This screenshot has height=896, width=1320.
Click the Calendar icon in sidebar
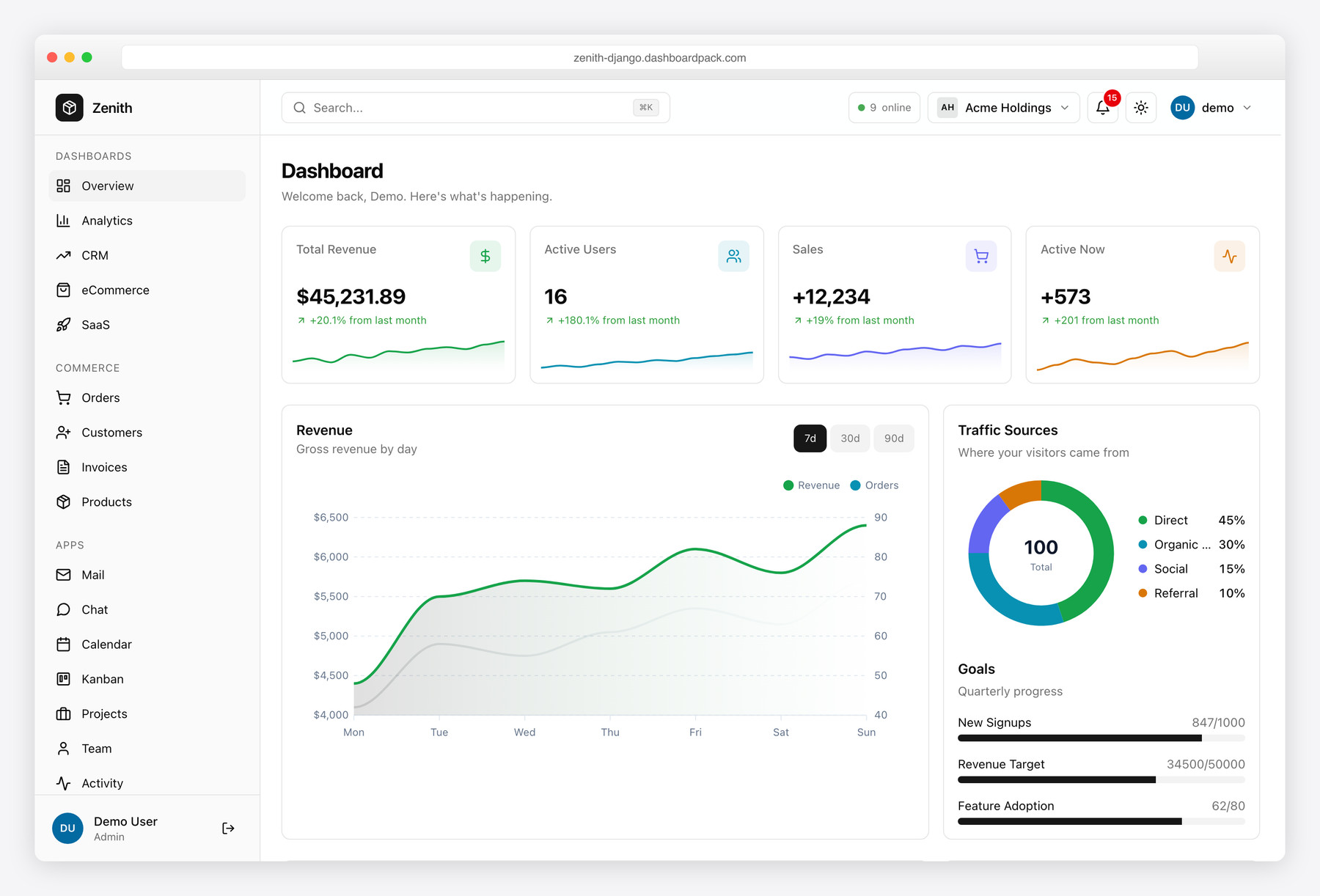tap(64, 645)
